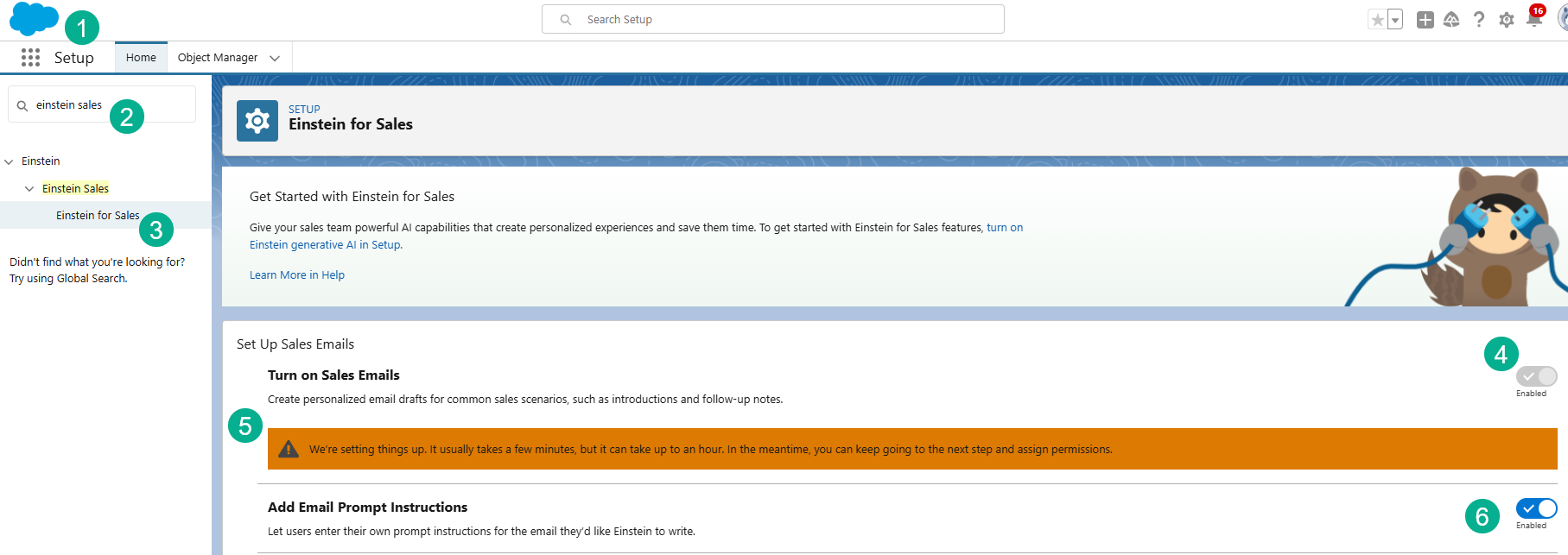The image size is (1568, 555).
Task: Open the notifications bell icon
Action: (x=1534, y=20)
